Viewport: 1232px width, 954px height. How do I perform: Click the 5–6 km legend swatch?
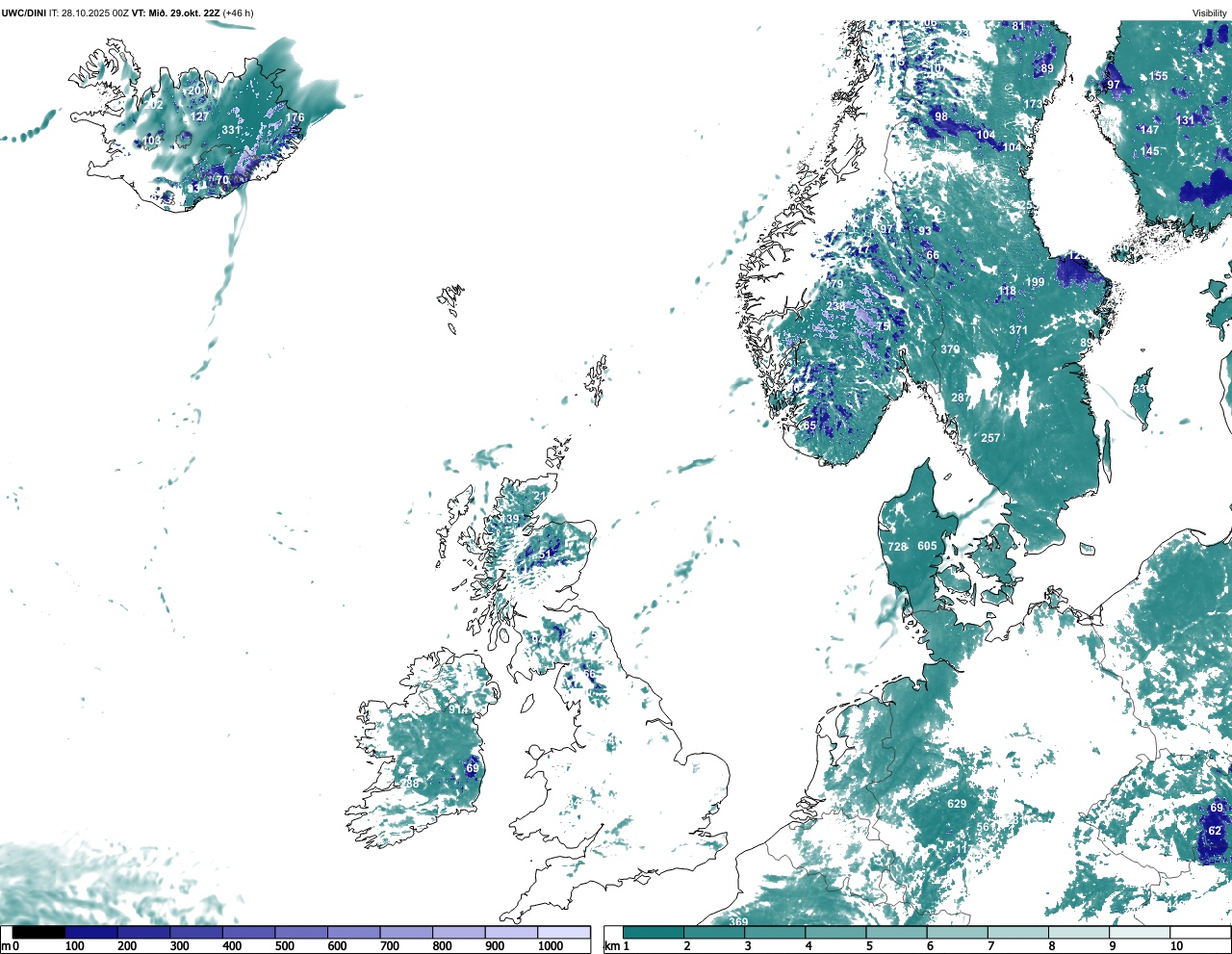pos(896,932)
